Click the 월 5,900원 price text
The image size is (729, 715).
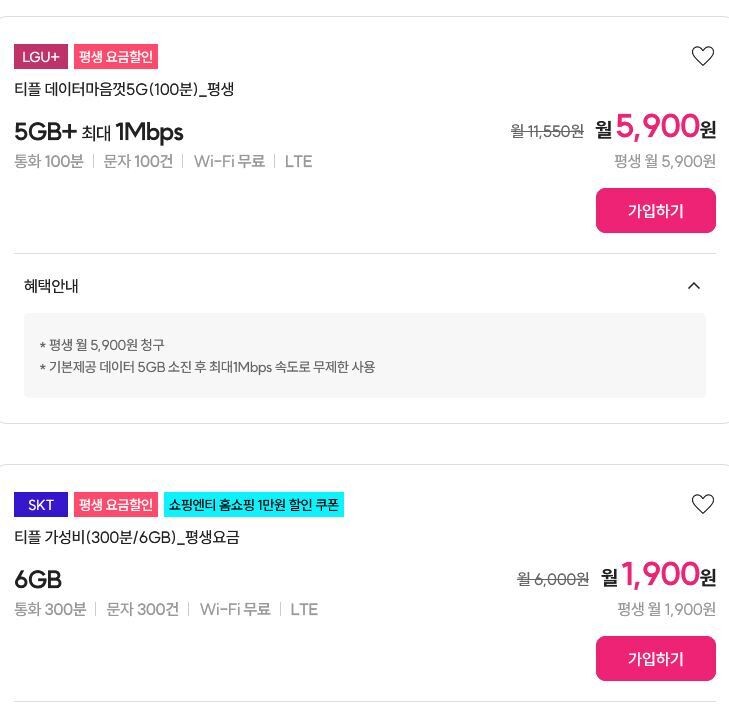click(x=656, y=128)
